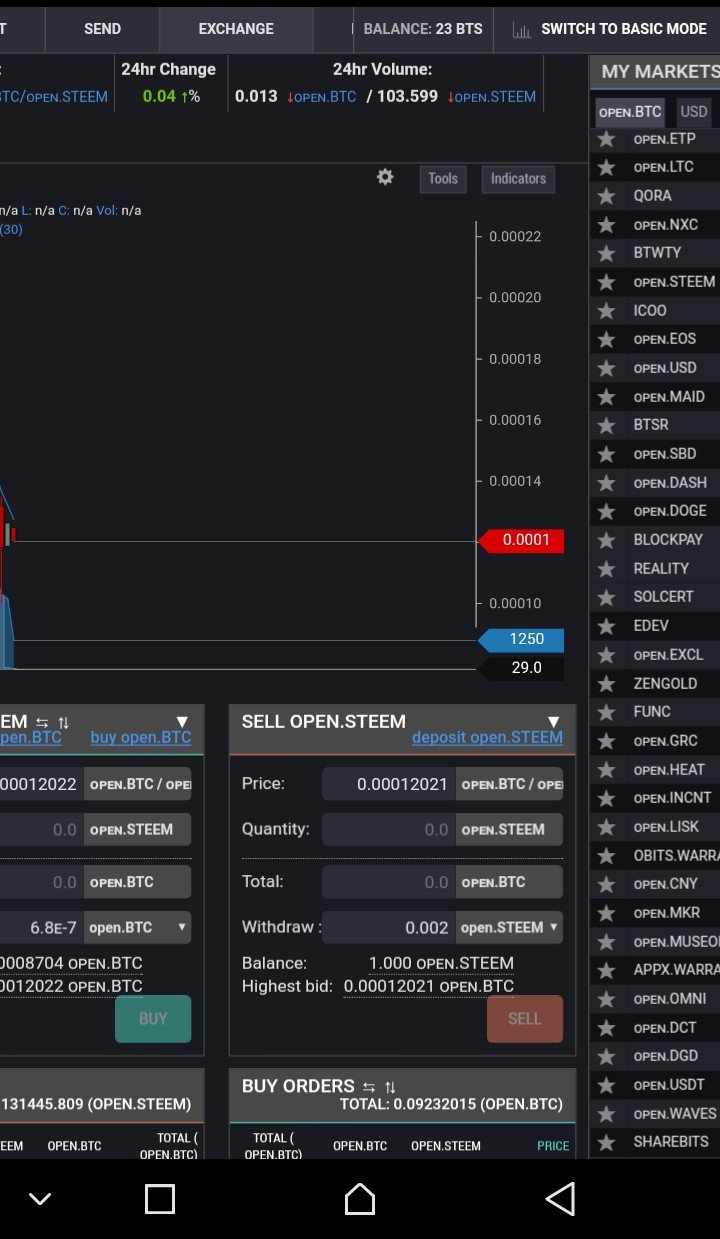Click the star beside EDEV

(x=606, y=626)
